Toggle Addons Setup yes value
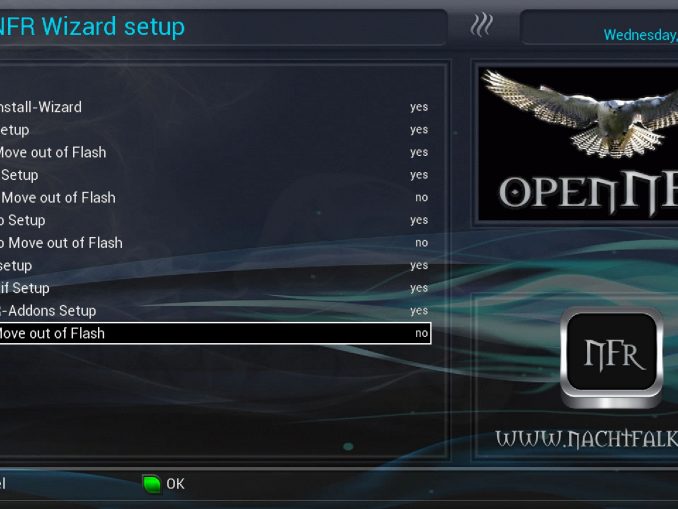This screenshot has width=678, height=509. coord(419,311)
